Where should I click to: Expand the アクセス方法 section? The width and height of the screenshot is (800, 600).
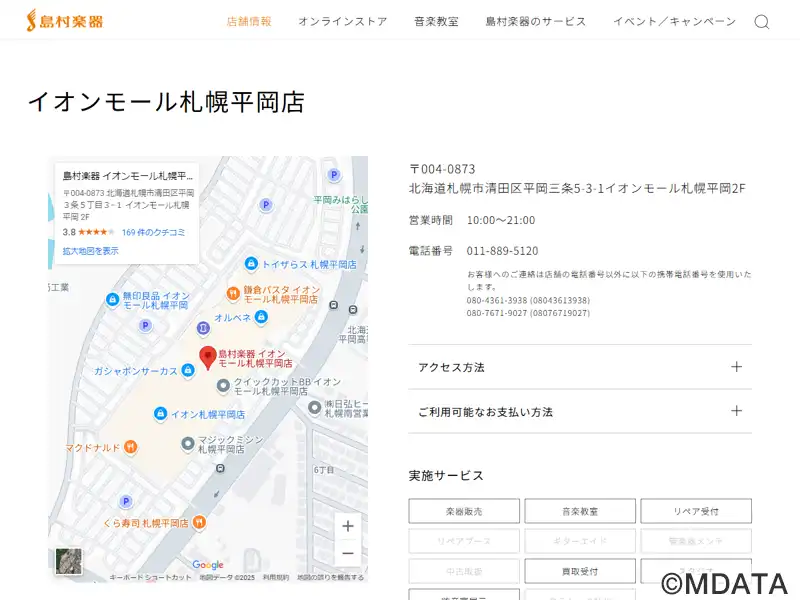580,367
